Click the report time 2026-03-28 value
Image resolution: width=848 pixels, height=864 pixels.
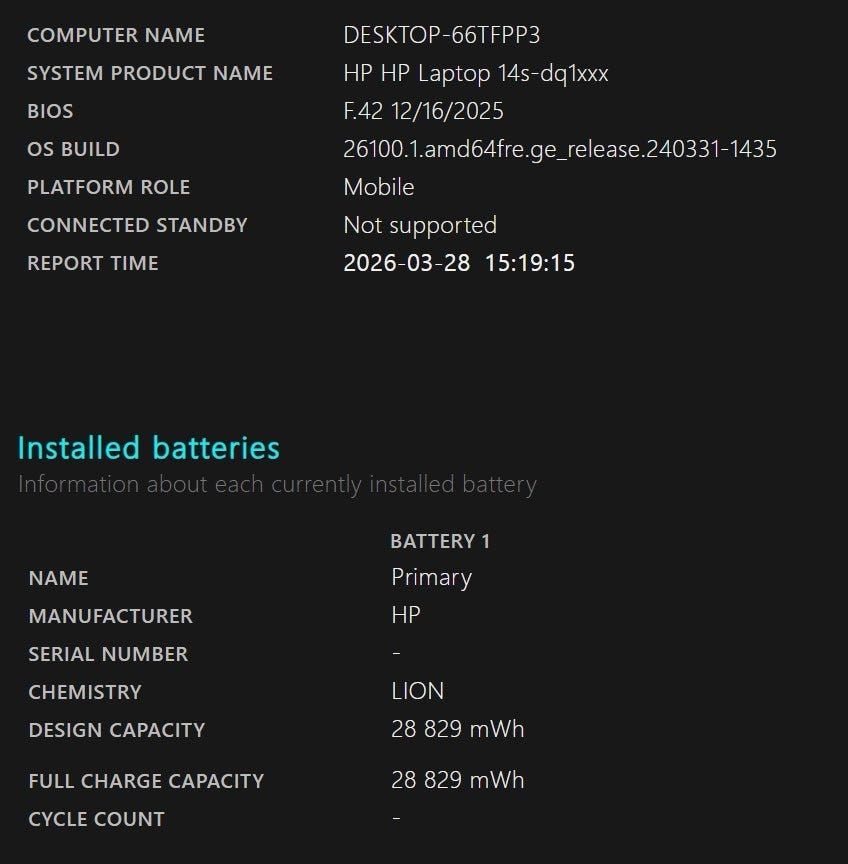458,263
